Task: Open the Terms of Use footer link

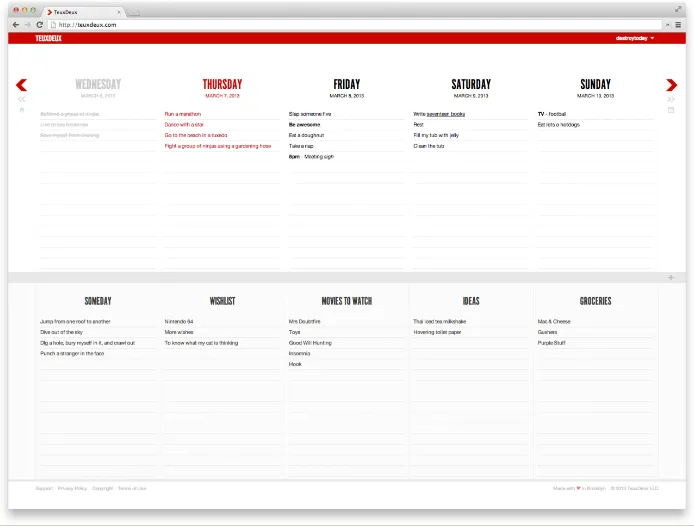Action: [x=132, y=488]
